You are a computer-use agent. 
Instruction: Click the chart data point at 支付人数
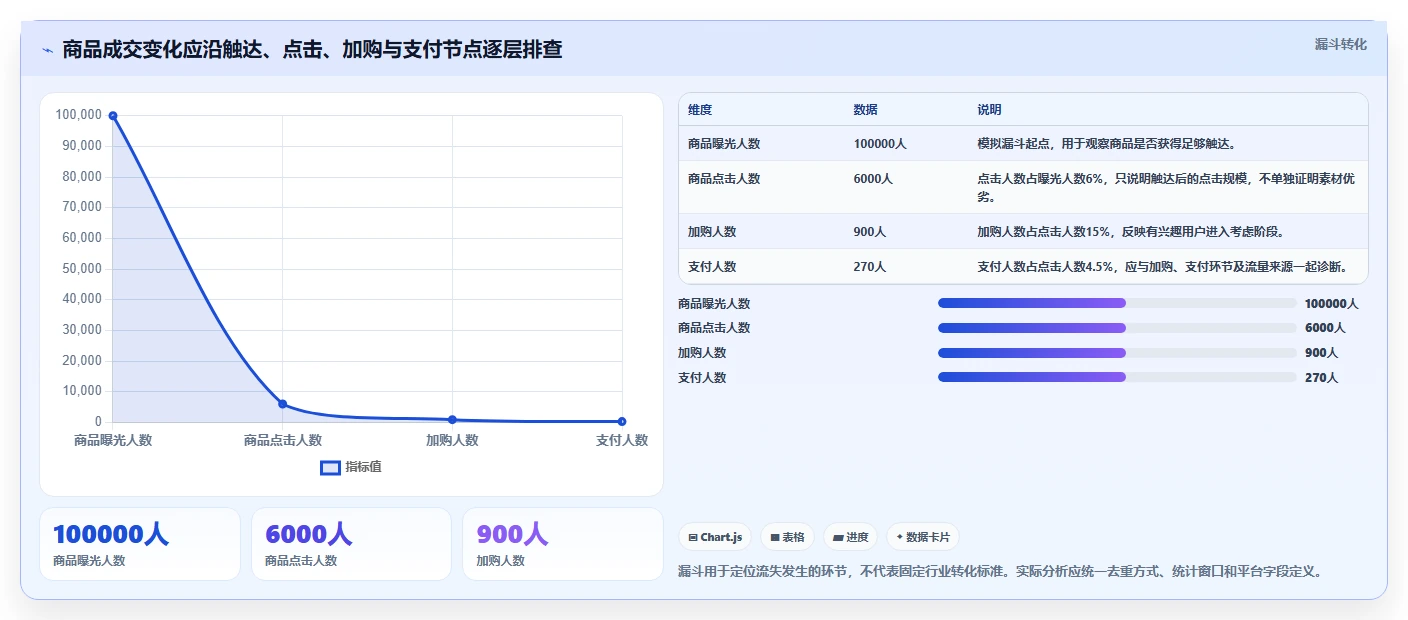tap(622, 422)
